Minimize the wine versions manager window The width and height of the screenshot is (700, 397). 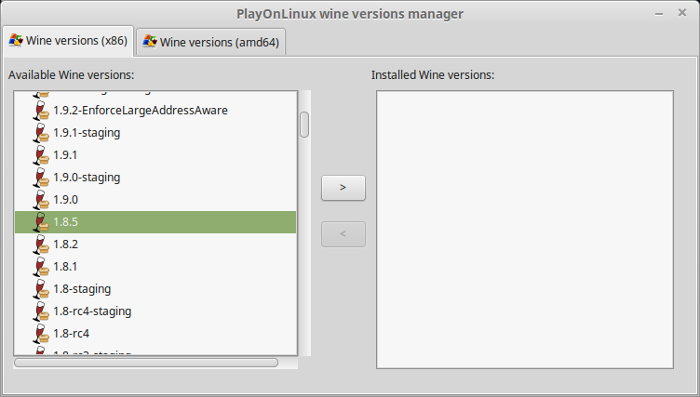click(659, 14)
